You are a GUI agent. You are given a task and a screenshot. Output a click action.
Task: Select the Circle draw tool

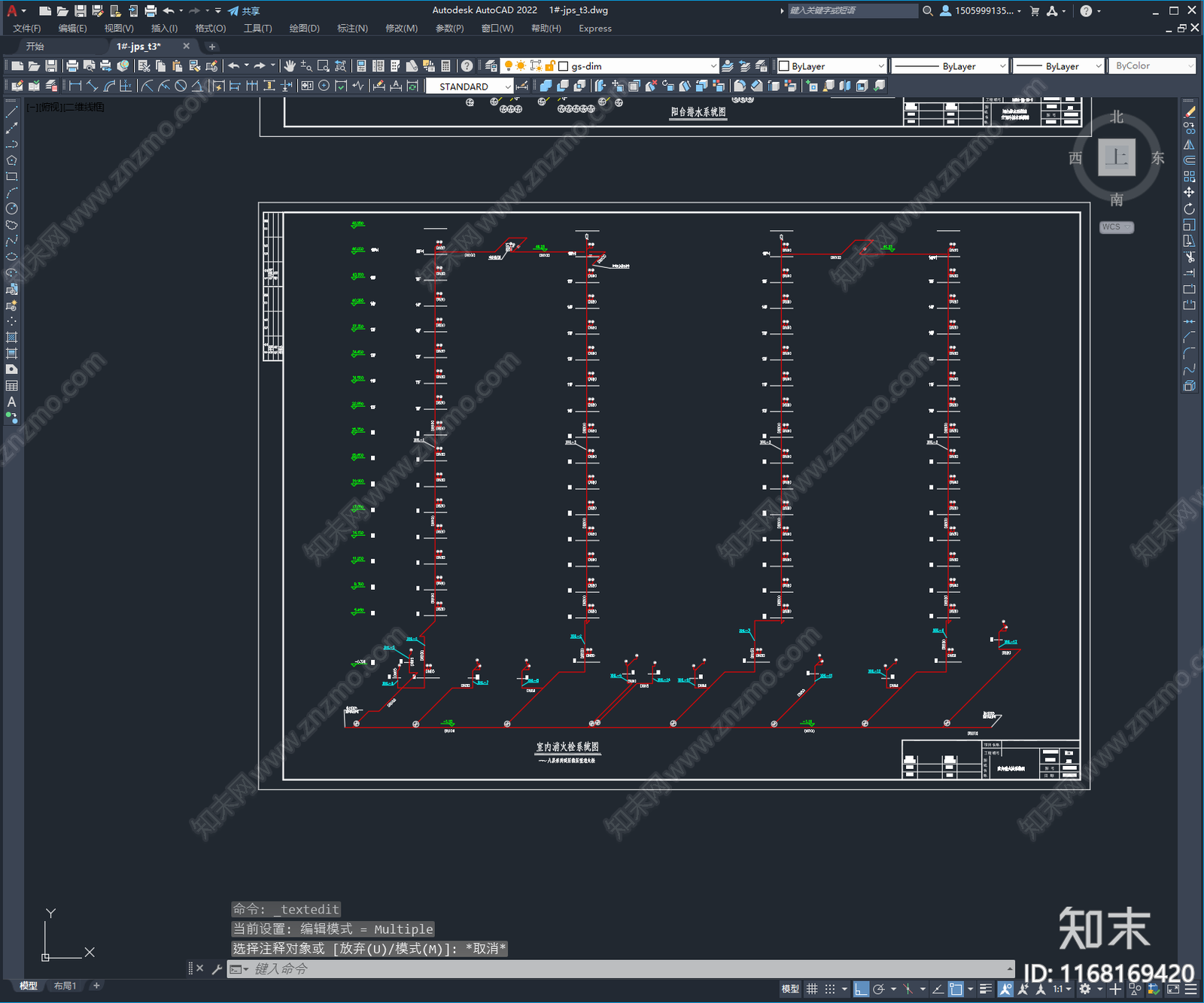coord(11,208)
